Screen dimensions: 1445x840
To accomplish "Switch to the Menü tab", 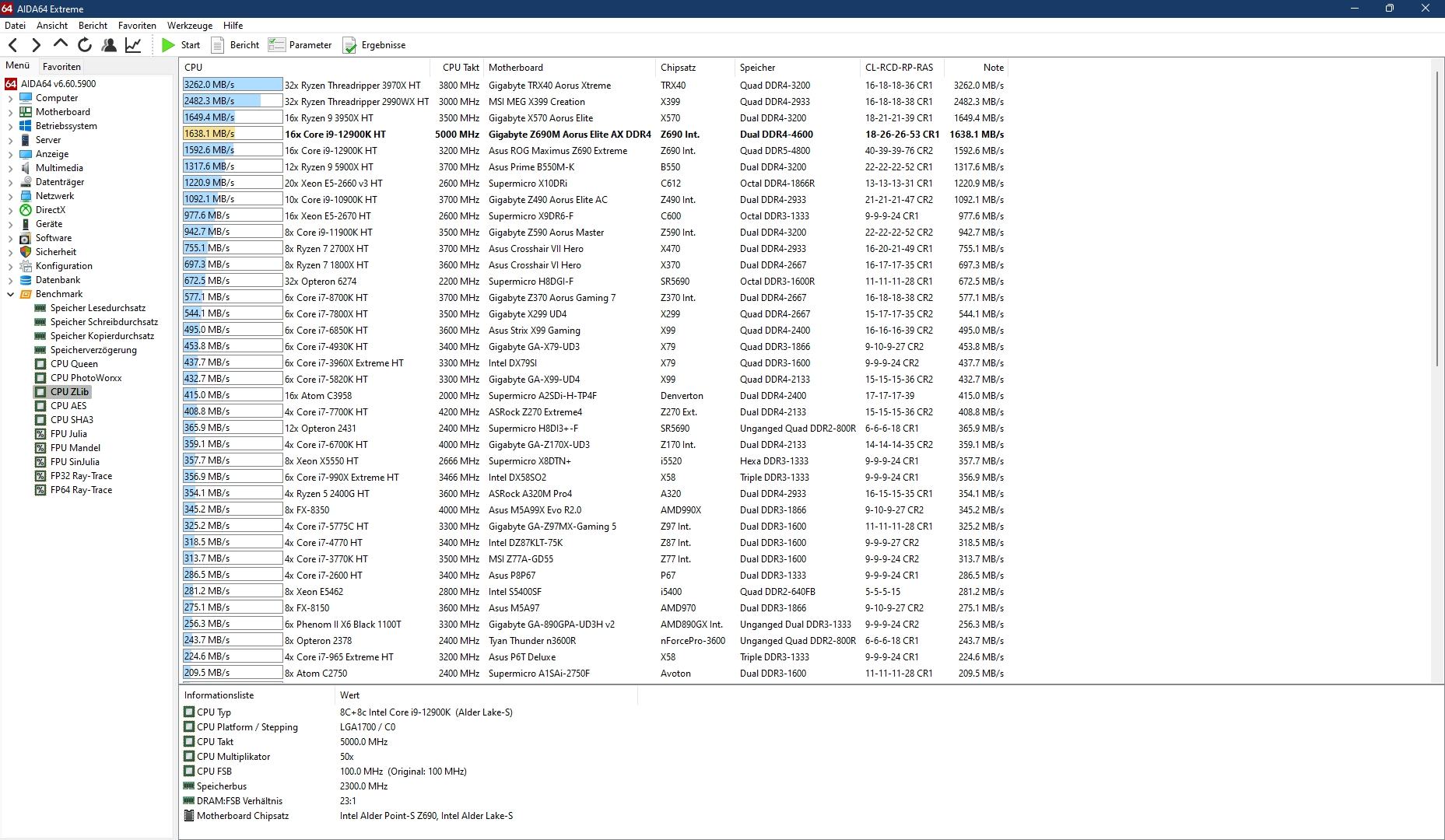I will tap(18, 66).
